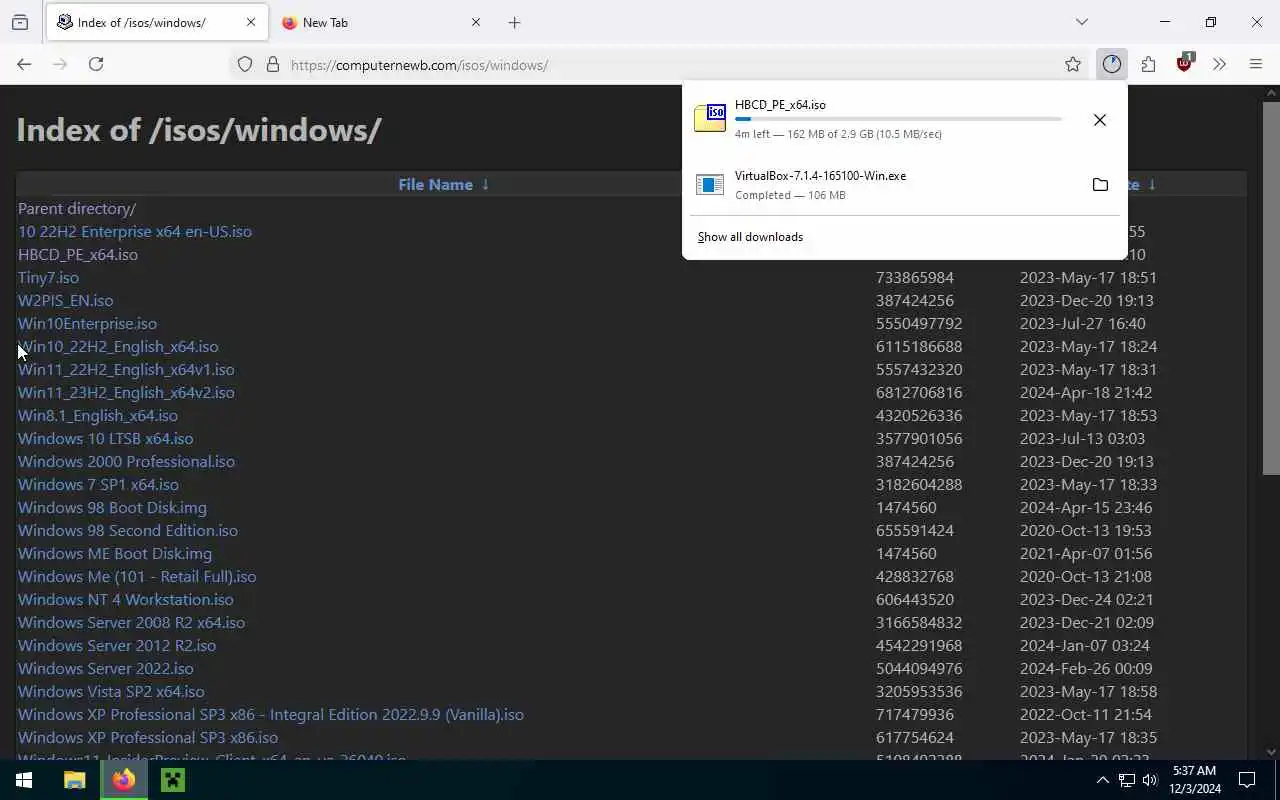Open the uBlock Origin extension icon

pos(1185,63)
